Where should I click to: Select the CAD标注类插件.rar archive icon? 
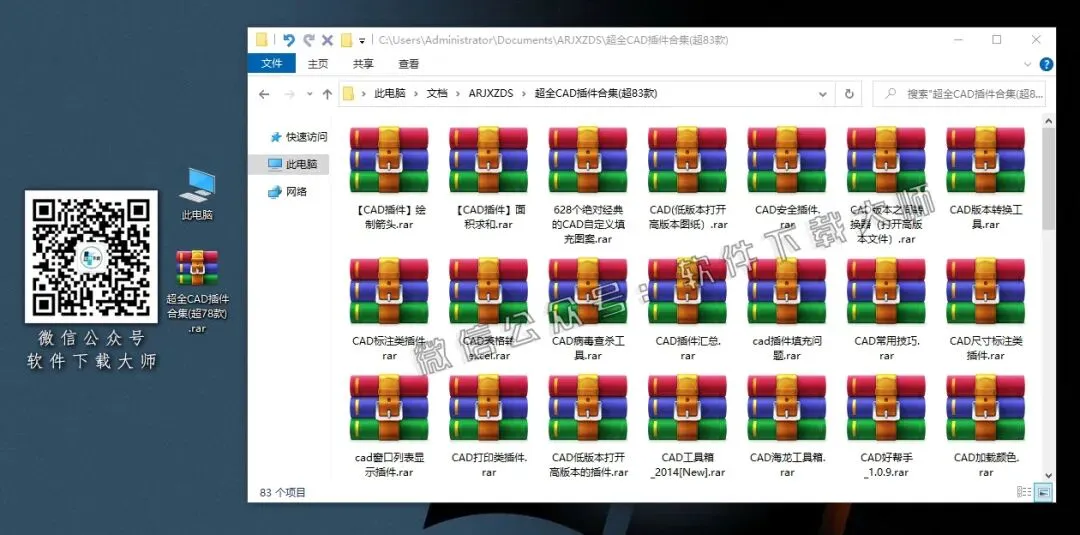(x=389, y=291)
